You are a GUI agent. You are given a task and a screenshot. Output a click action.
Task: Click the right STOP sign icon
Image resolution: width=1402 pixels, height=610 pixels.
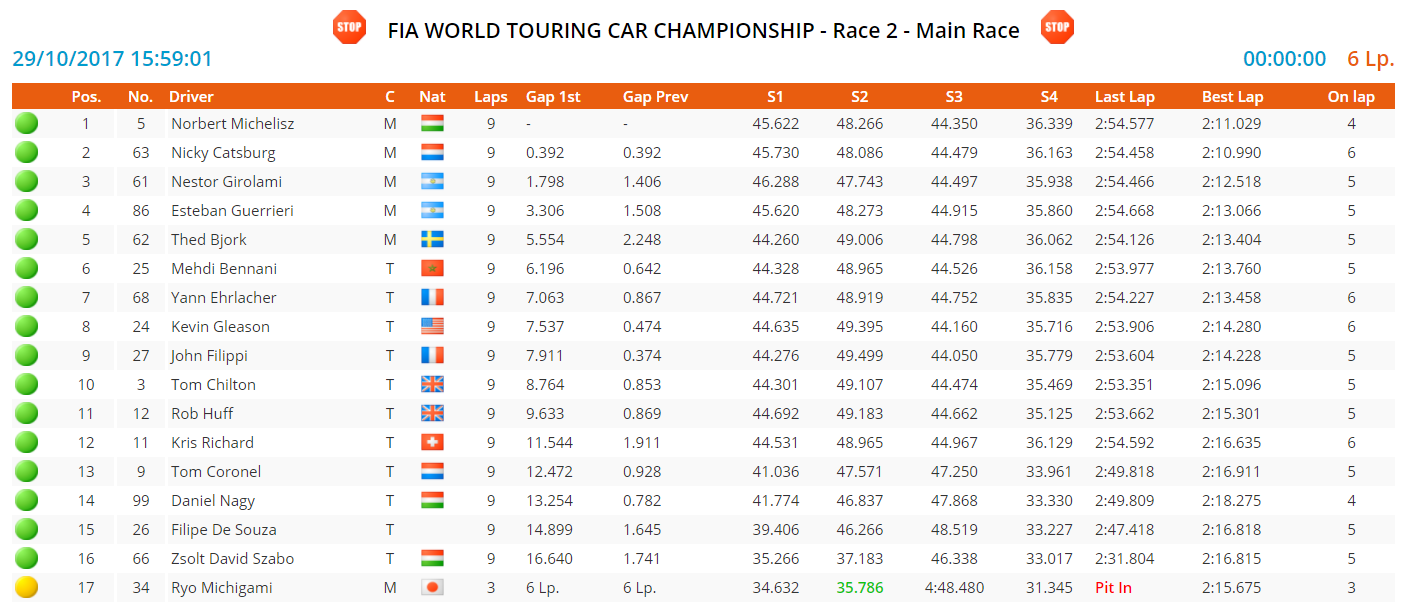pos(1057,27)
